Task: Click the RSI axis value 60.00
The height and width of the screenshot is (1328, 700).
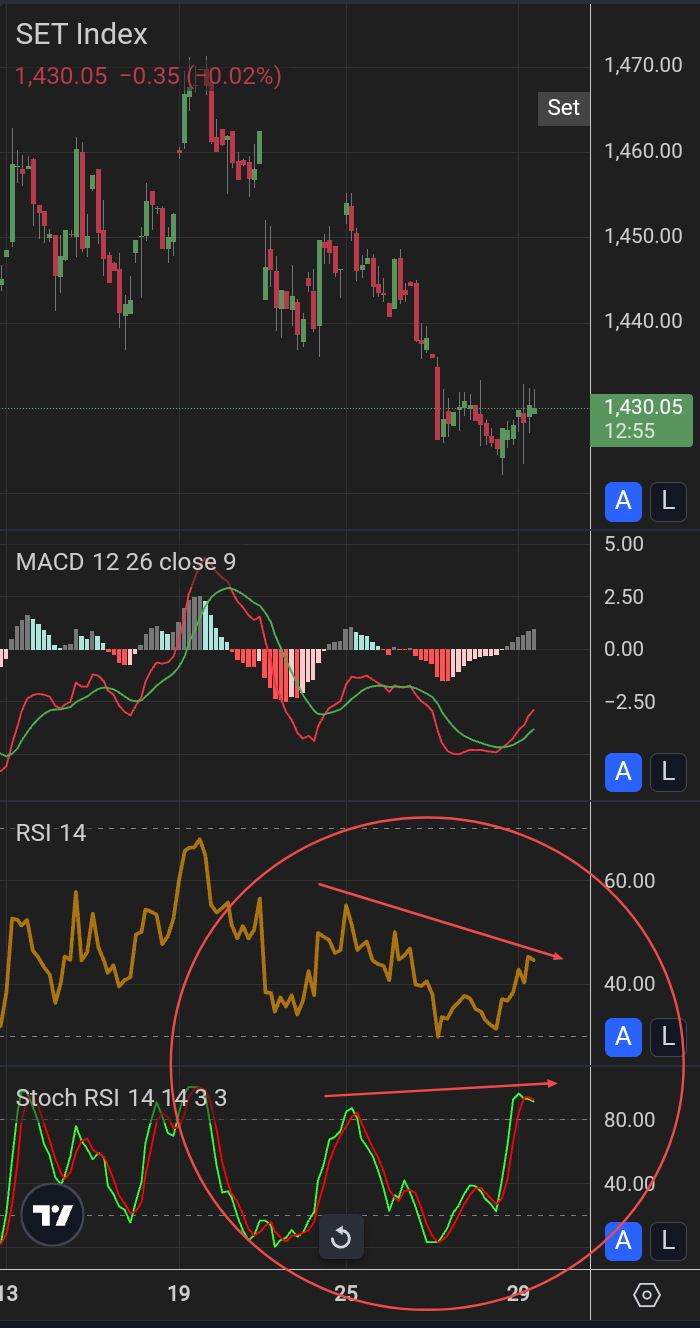Action: (630, 881)
